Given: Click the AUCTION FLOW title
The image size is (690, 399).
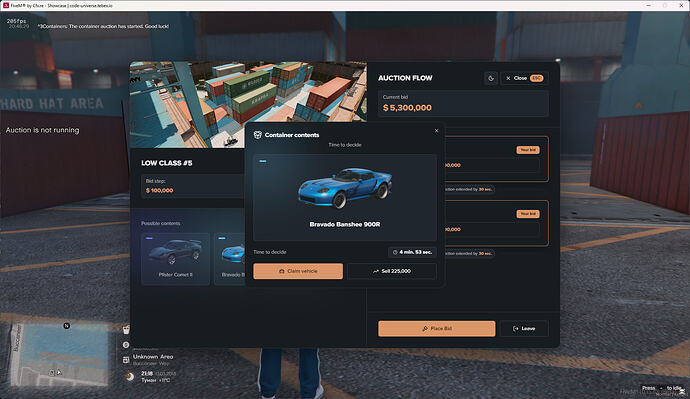Looking at the screenshot, I should (x=405, y=78).
